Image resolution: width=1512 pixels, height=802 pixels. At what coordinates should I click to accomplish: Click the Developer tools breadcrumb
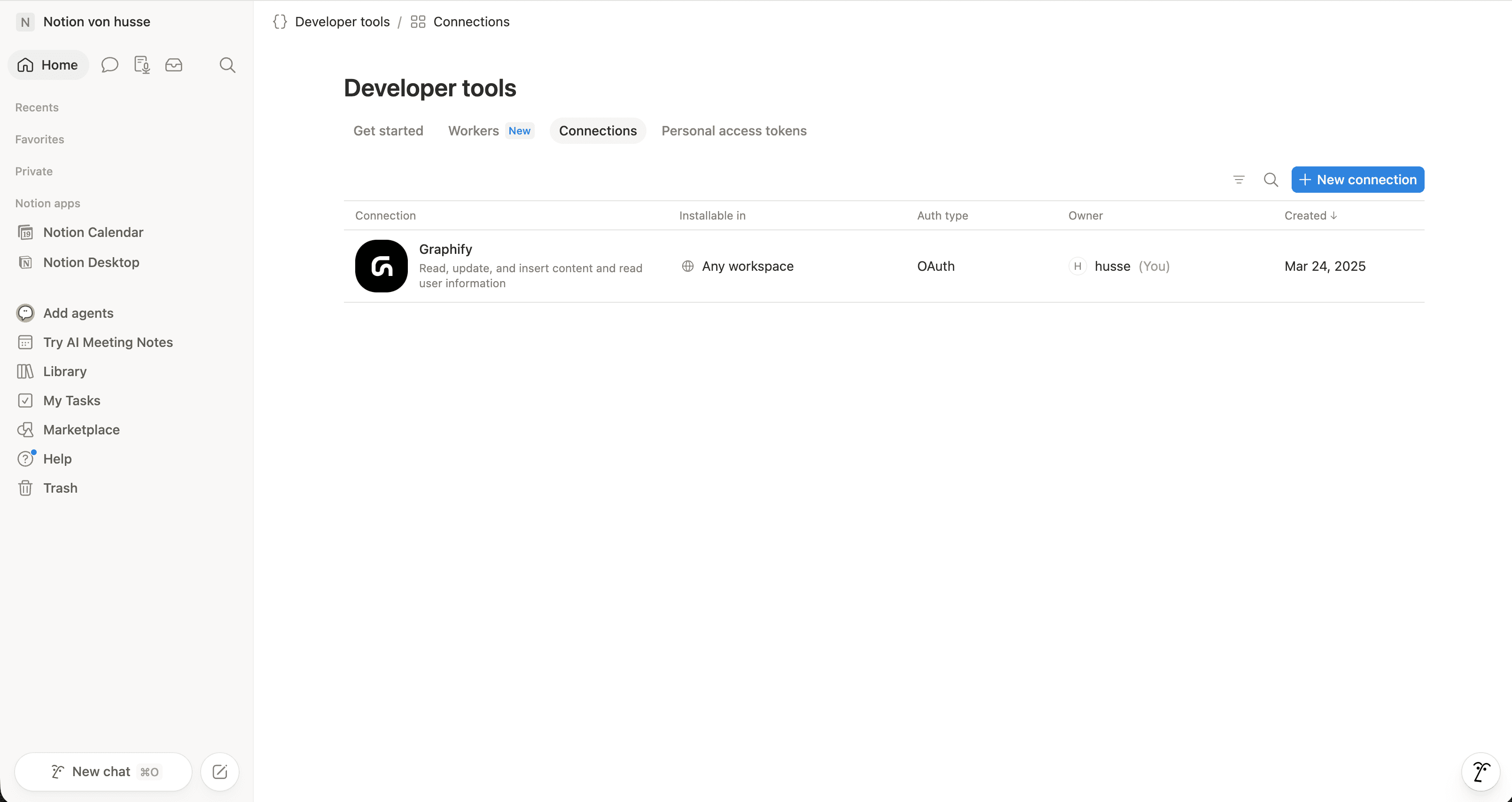click(342, 22)
